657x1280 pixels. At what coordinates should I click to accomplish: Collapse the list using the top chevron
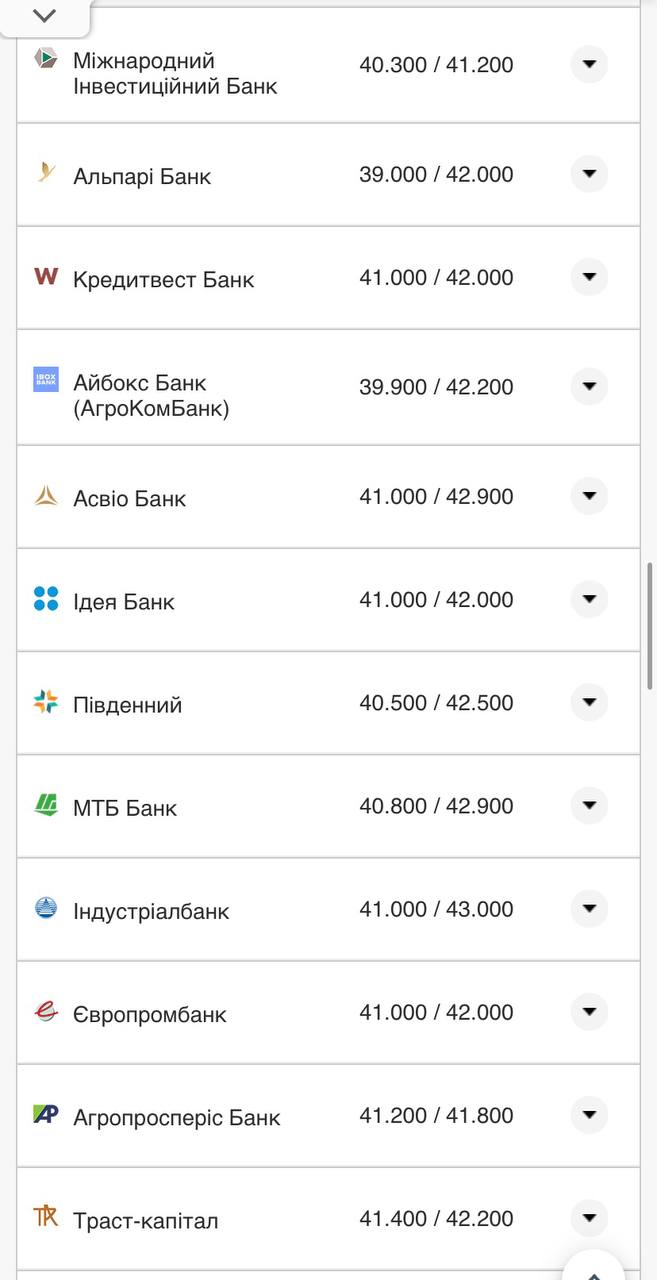(42, 15)
